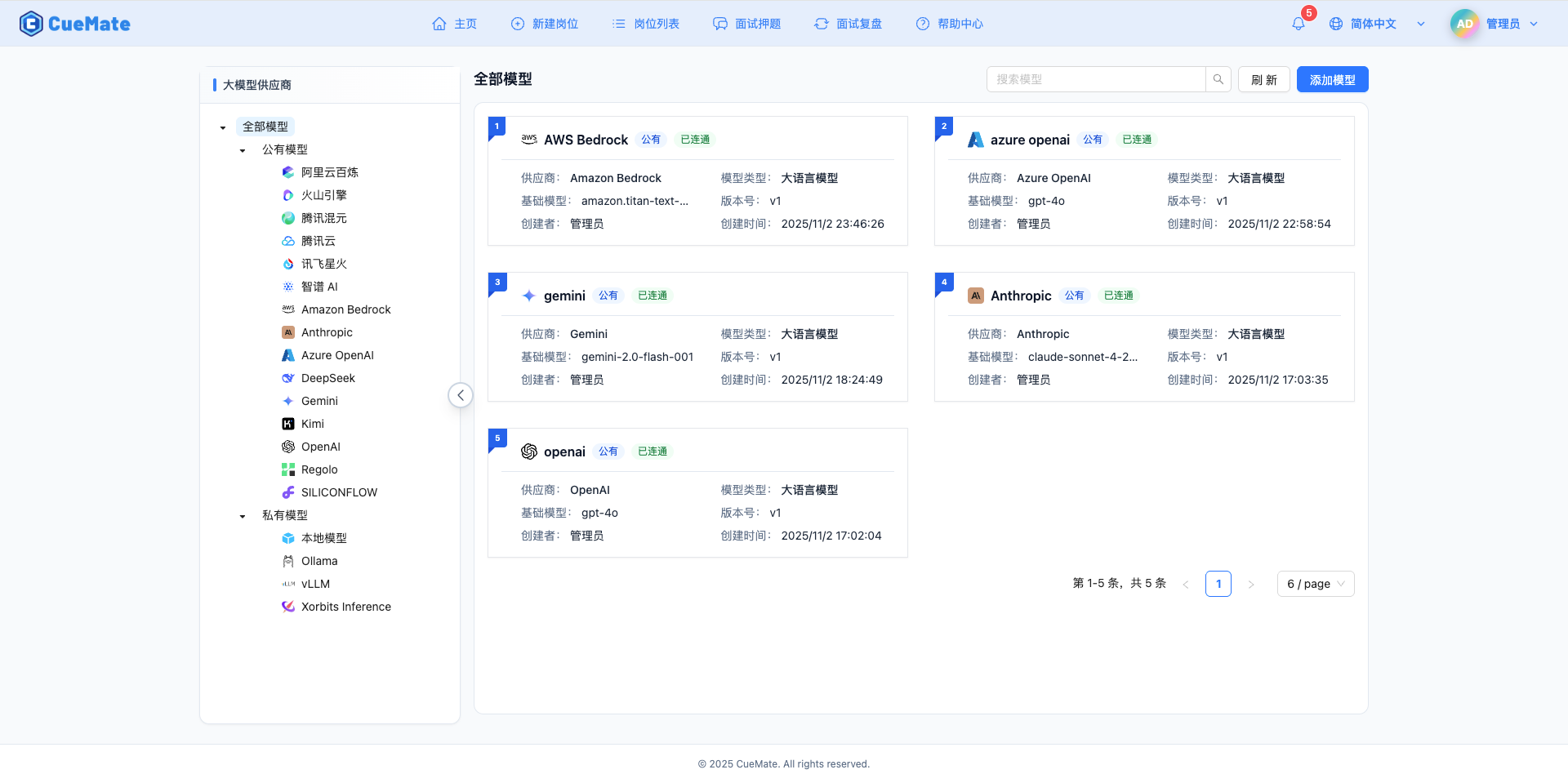
Task: Click the 刷新 button
Action: point(1263,79)
